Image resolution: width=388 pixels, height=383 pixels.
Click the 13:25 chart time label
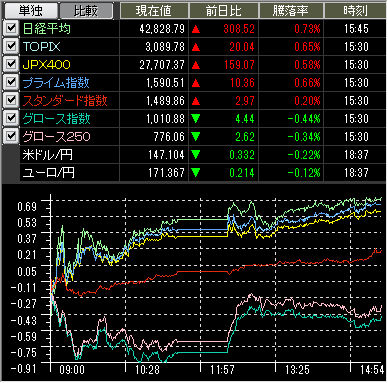click(297, 370)
